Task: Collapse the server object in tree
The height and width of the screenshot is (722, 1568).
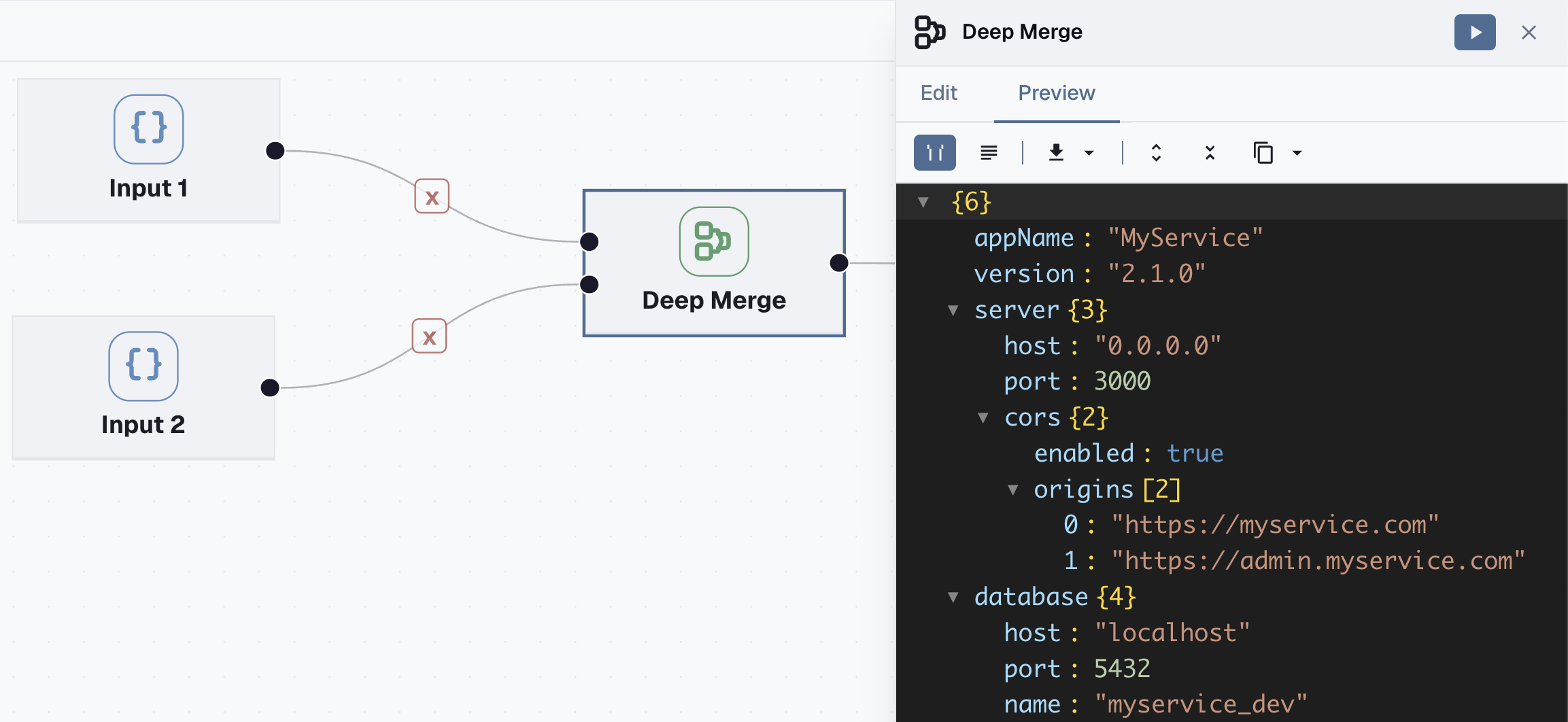Action: point(953,311)
